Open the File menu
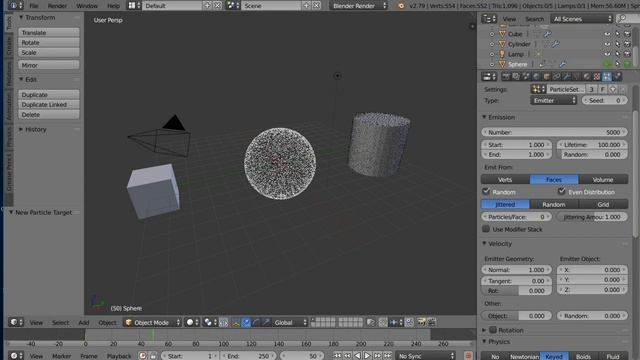The image size is (640, 360). point(34,6)
